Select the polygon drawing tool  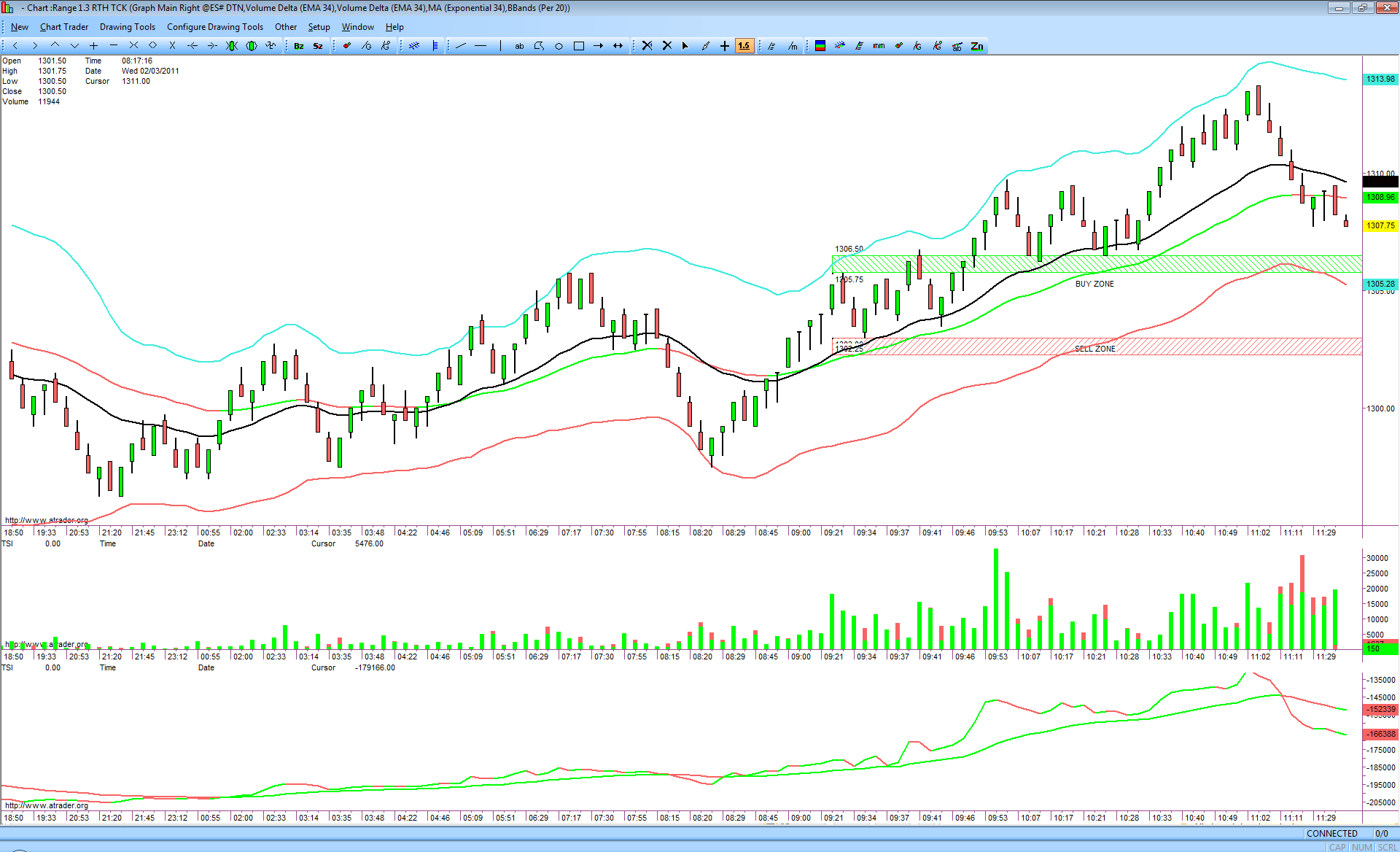pyautogui.click(x=540, y=46)
